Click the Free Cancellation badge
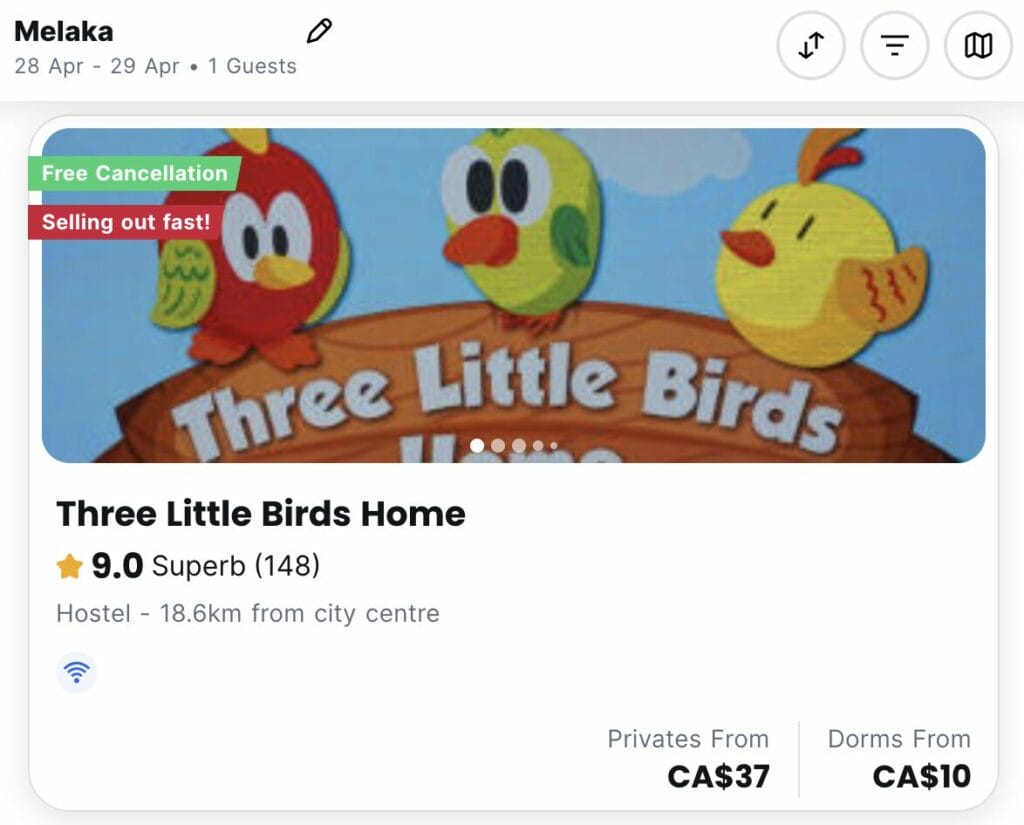 [135, 173]
